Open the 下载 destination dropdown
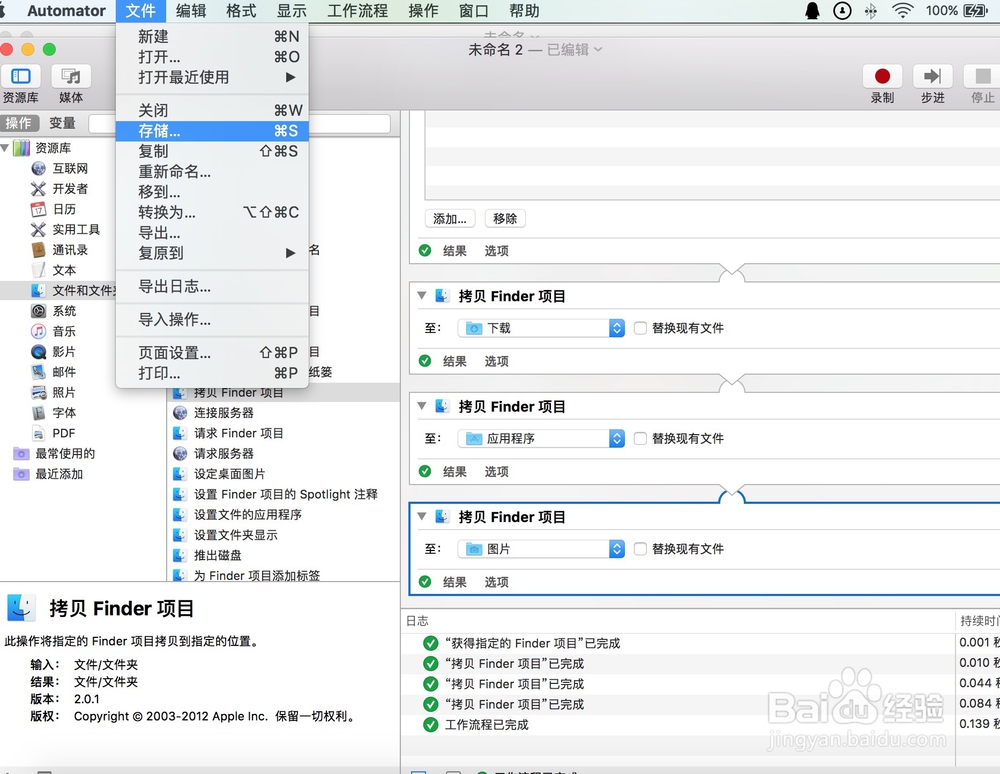Viewport: 1000px width, 774px height. tap(541, 328)
